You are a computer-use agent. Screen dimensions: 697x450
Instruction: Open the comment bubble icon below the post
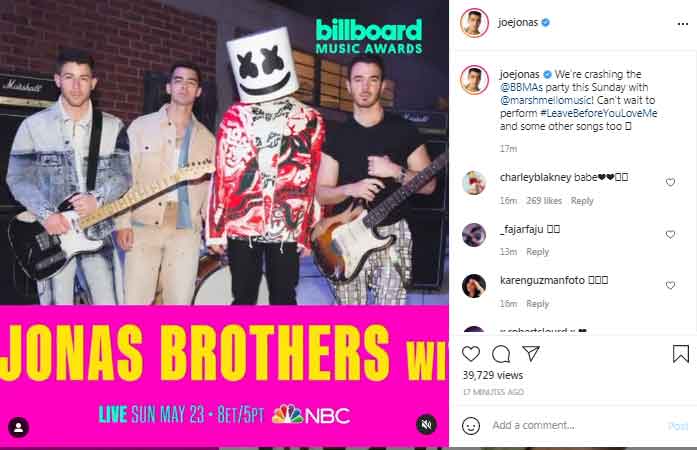(x=501, y=354)
